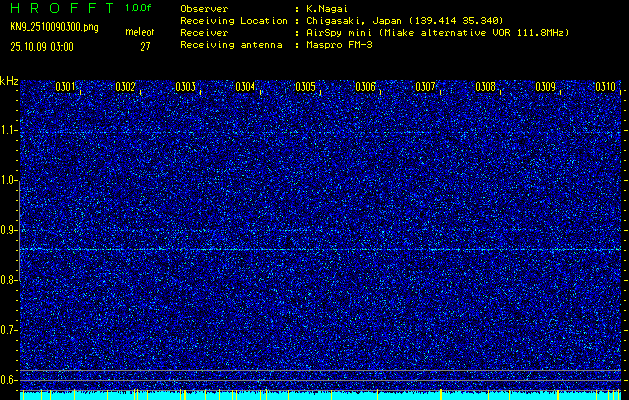The image size is (629, 400).
Task: Click the 0.7 frequency axis label
Action: pyautogui.click(x=9, y=329)
